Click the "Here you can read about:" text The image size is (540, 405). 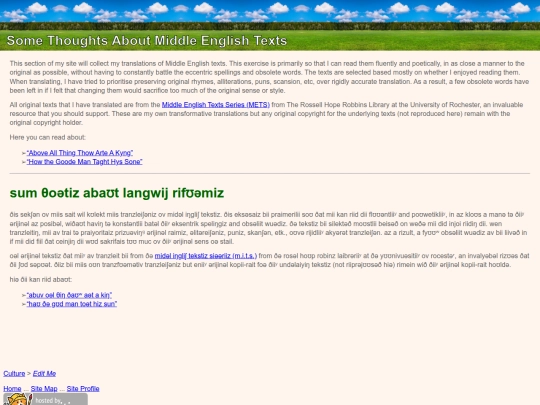click(x=48, y=137)
